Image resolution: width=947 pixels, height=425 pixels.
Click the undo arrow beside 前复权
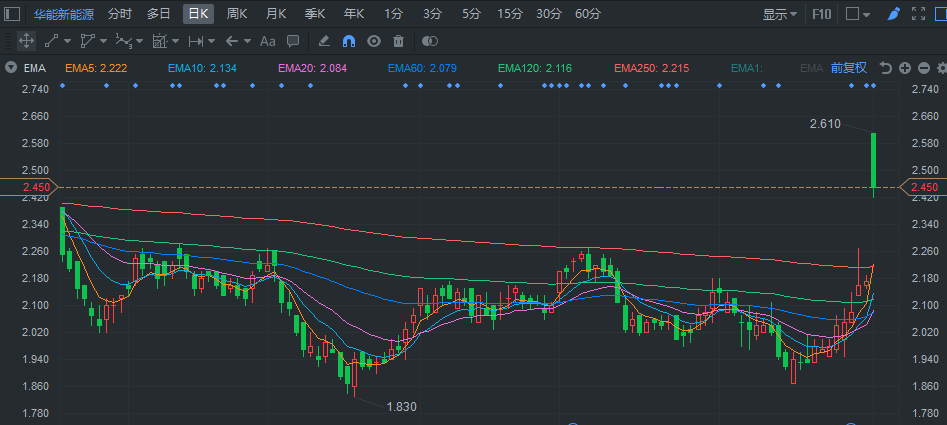[x=885, y=68]
